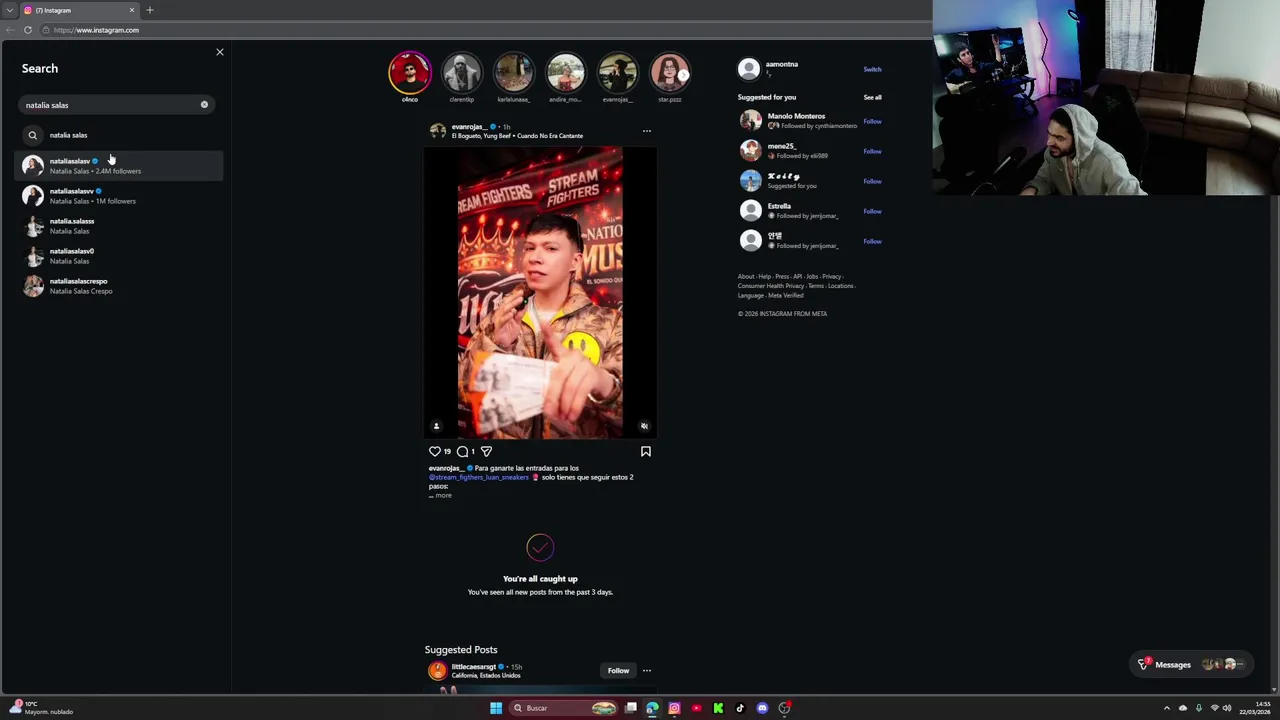Open the Estrella profile name

tap(779, 206)
